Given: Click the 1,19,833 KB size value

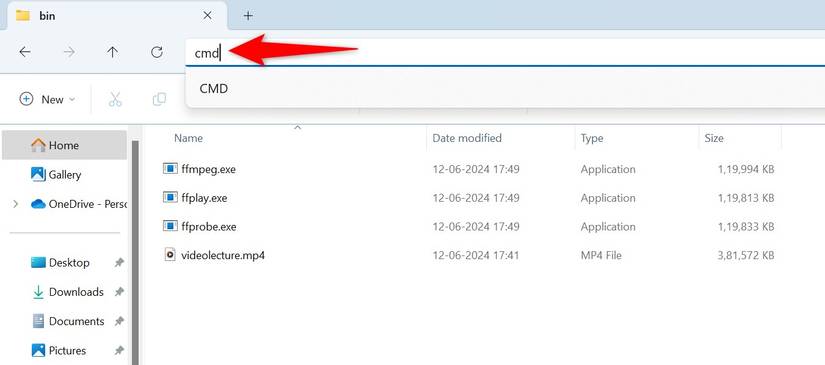Looking at the screenshot, I should (x=746, y=227).
